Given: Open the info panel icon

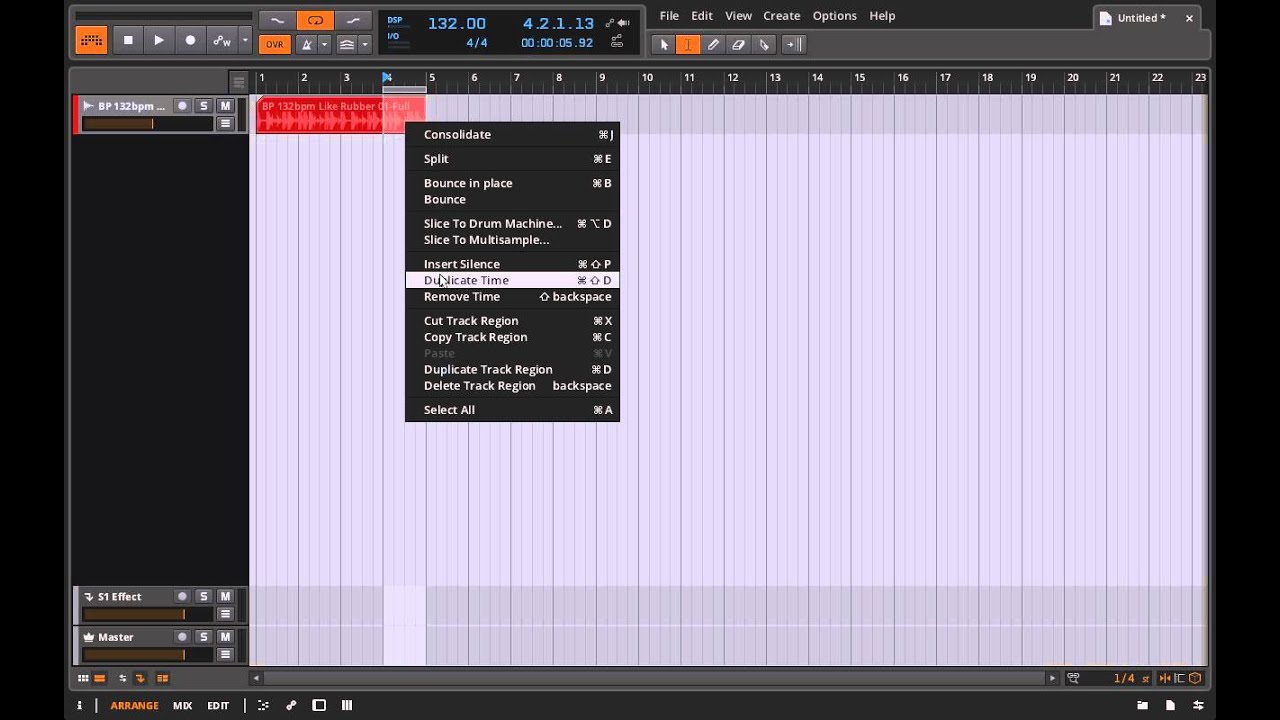Looking at the screenshot, I should [x=79, y=705].
